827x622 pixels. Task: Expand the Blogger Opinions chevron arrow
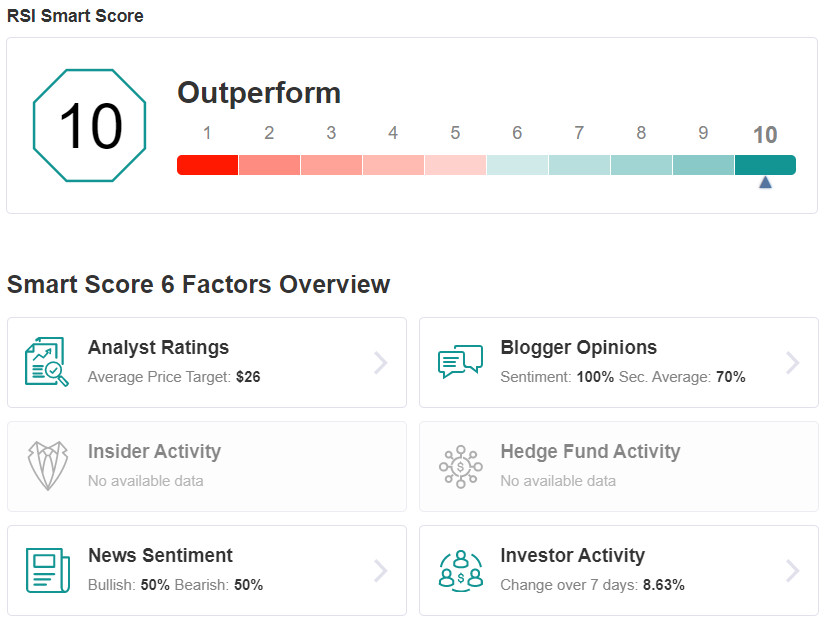793,363
